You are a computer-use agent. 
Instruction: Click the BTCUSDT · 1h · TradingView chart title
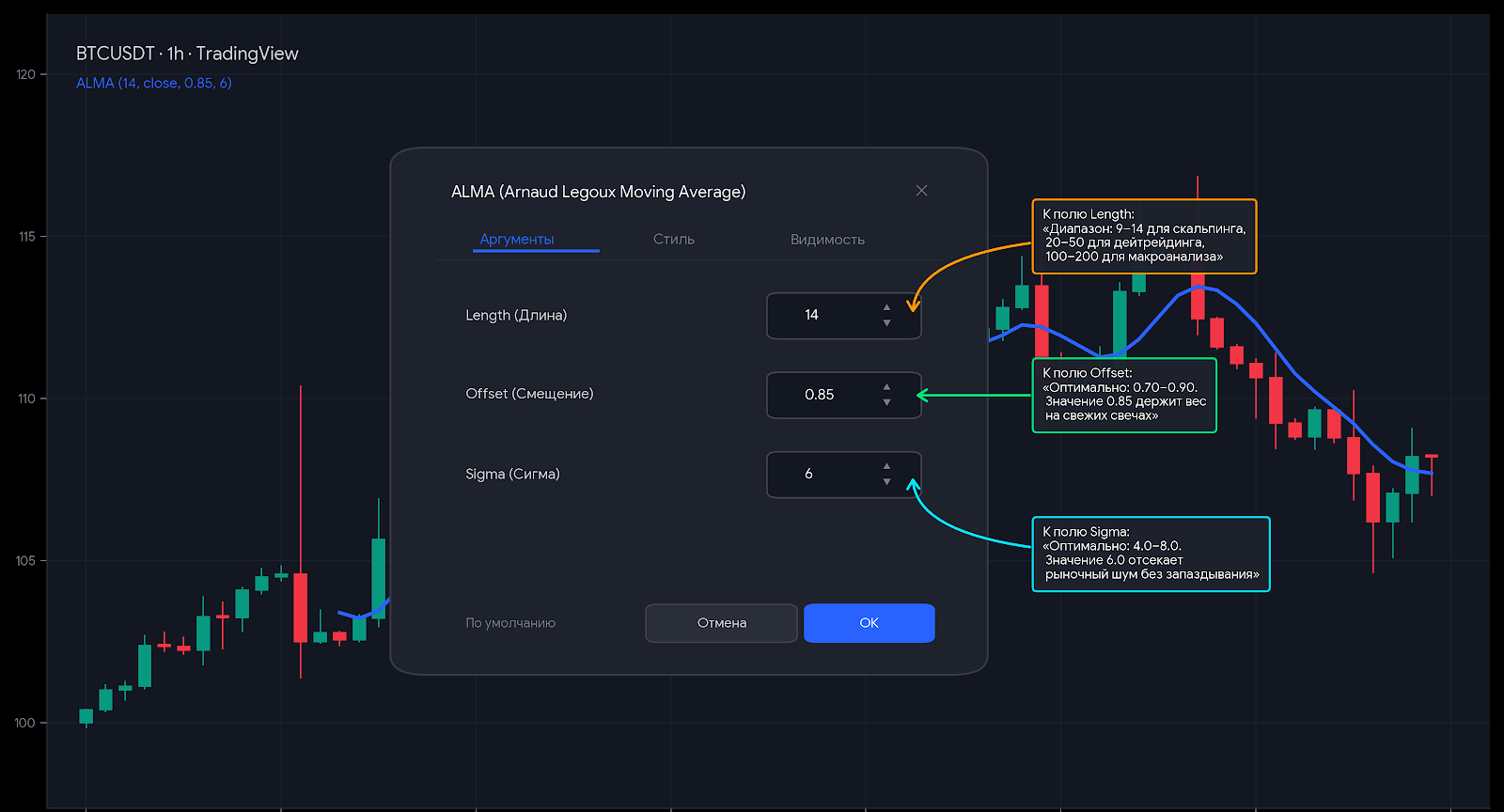pos(187,54)
